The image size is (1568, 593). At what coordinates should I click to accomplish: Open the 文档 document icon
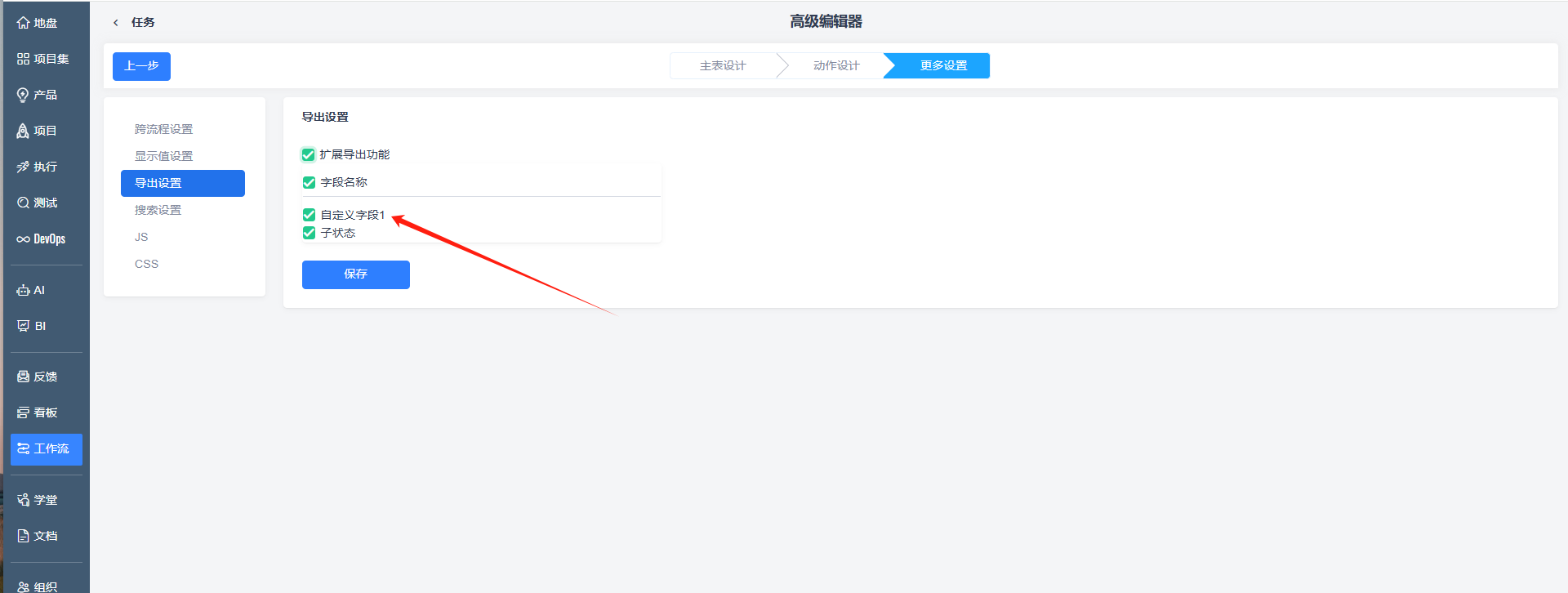pos(23,536)
